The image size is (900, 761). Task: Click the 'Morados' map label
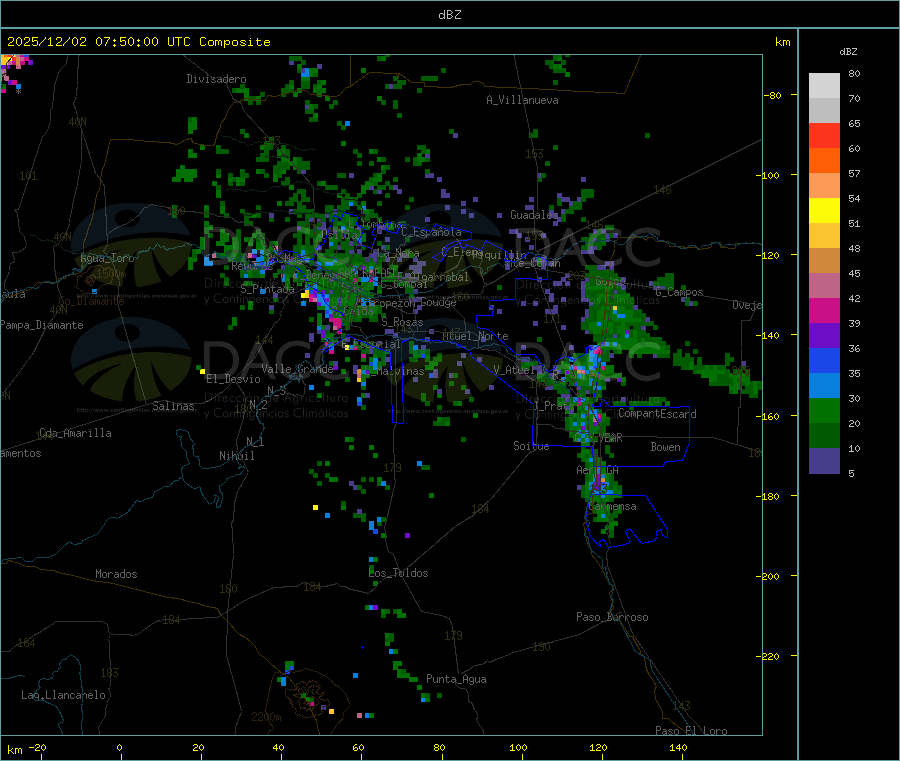(117, 574)
